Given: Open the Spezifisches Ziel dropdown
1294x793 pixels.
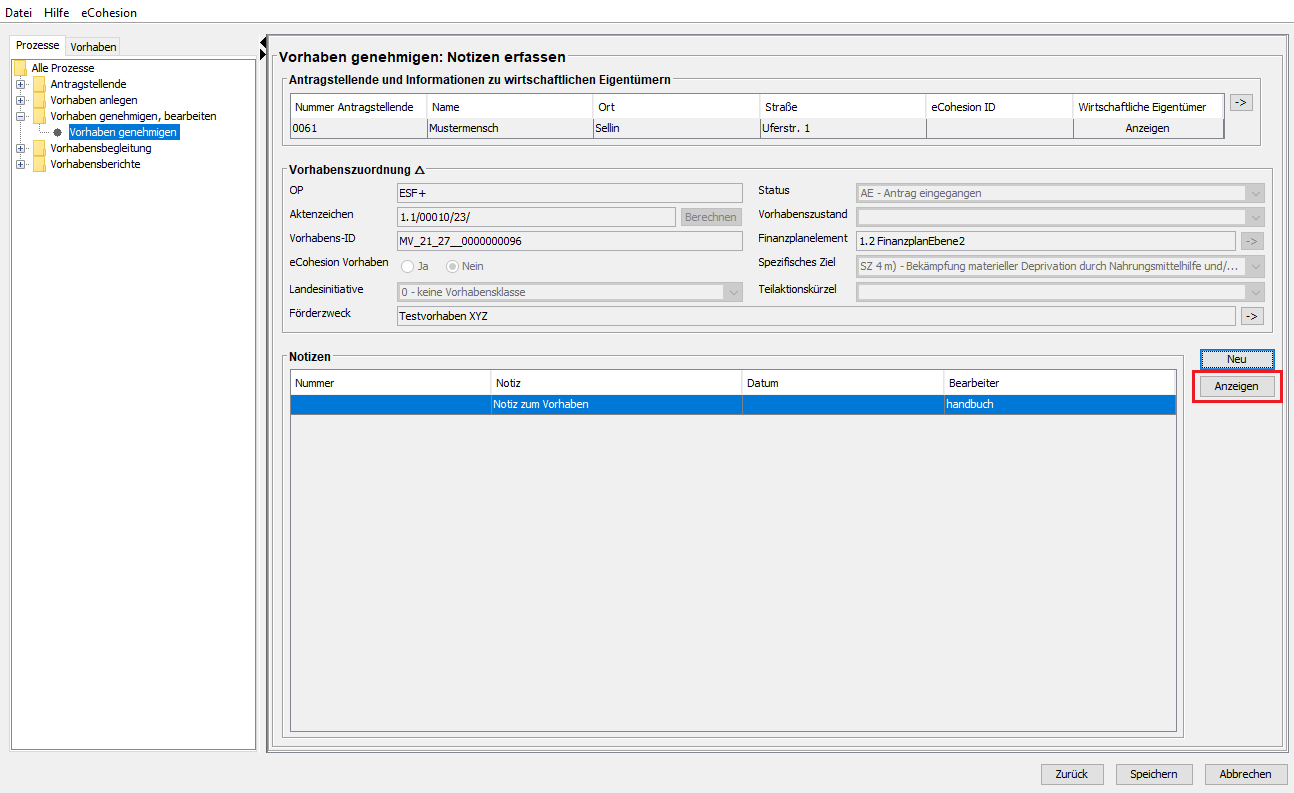Looking at the screenshot, I should click(x=1255, y=266).
